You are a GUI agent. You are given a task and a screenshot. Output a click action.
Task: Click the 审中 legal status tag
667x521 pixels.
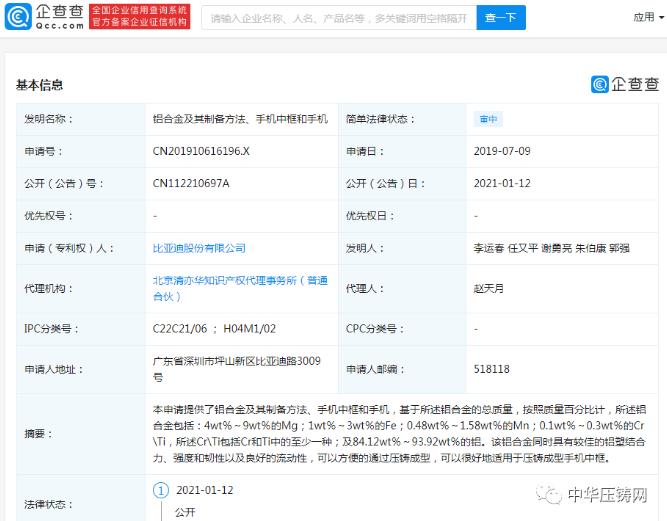click(488, 119)
